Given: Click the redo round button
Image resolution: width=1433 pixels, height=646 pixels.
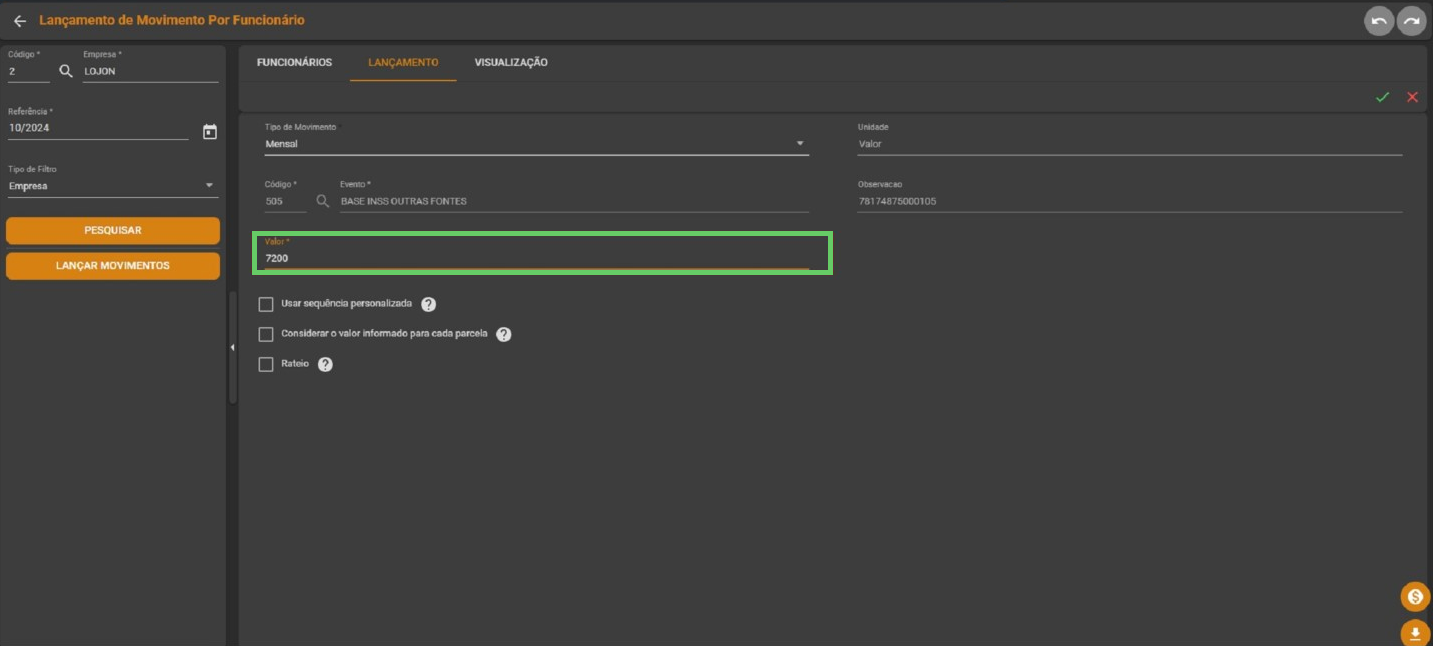Looking at the screenshot, I should pos(1412,21).
